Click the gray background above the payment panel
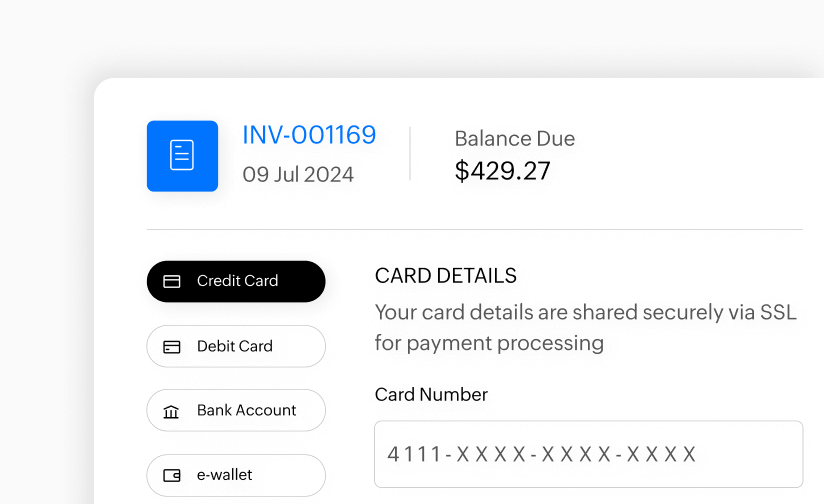Screen dimensions: 824x504 pos(400,40)
